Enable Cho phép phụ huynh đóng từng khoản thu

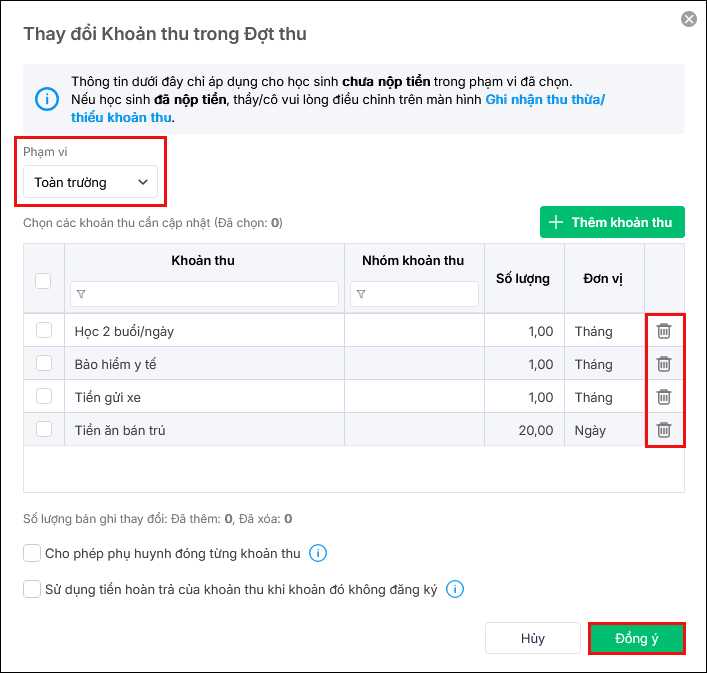click(x=32, y=553)
